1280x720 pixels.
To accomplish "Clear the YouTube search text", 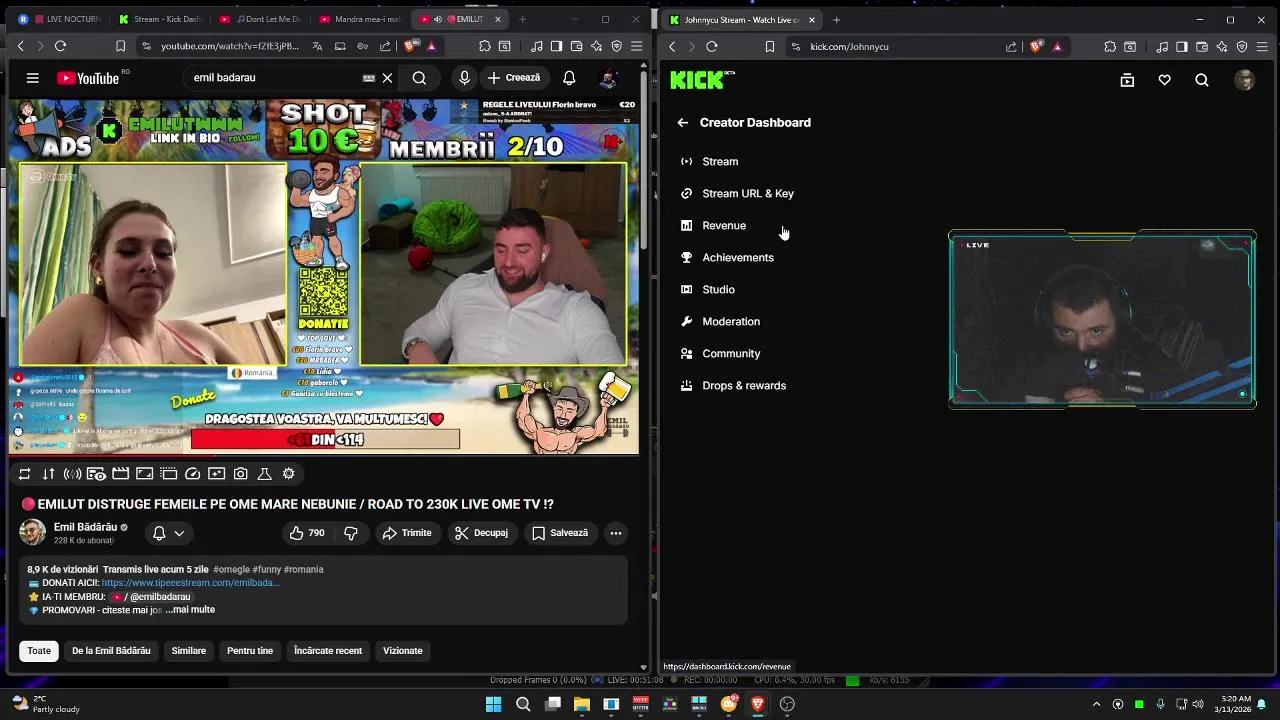I will pyautogui.click(x=387, y=78).
